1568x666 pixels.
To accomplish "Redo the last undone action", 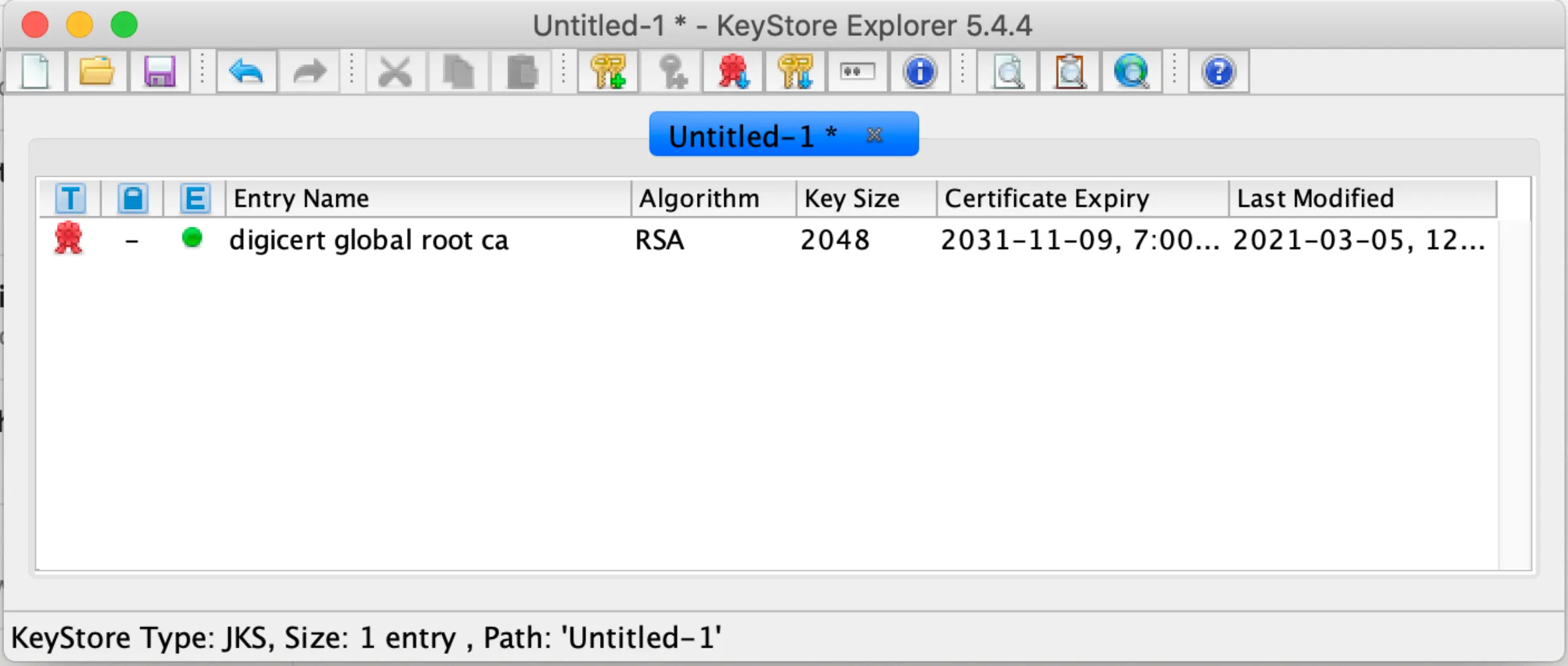I will (309, 71).
